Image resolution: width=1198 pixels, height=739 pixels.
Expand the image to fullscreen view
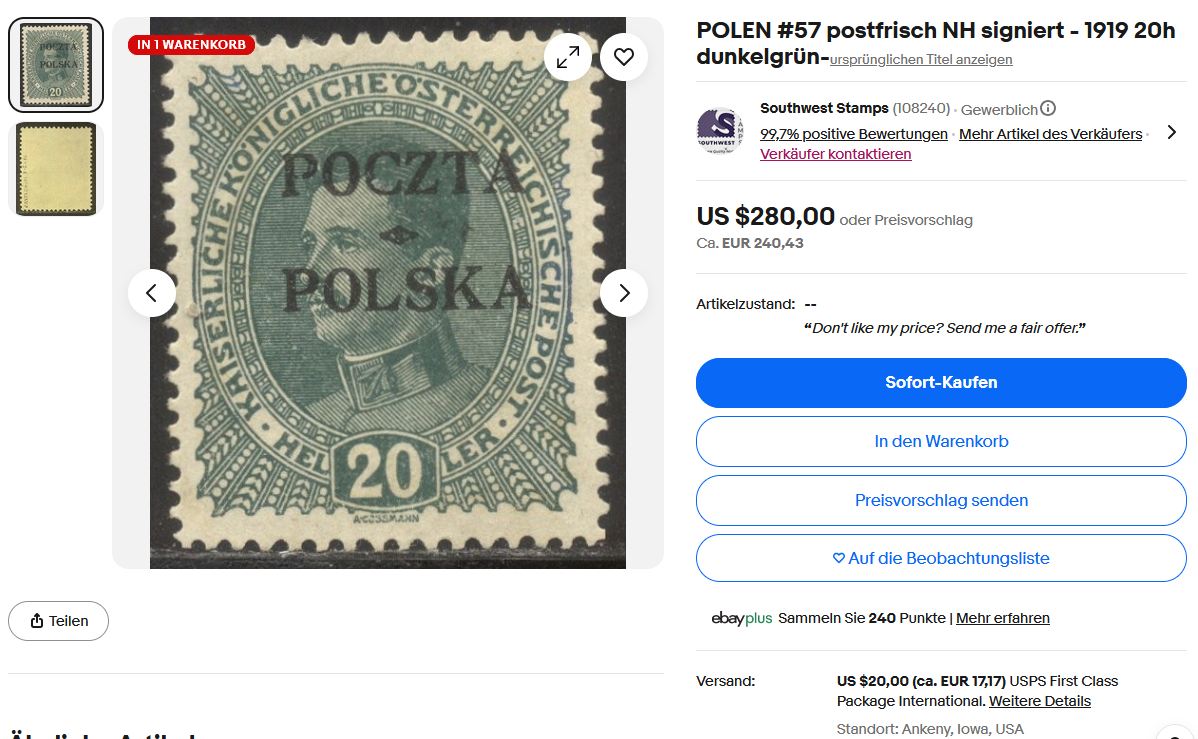tap(568, 58)
